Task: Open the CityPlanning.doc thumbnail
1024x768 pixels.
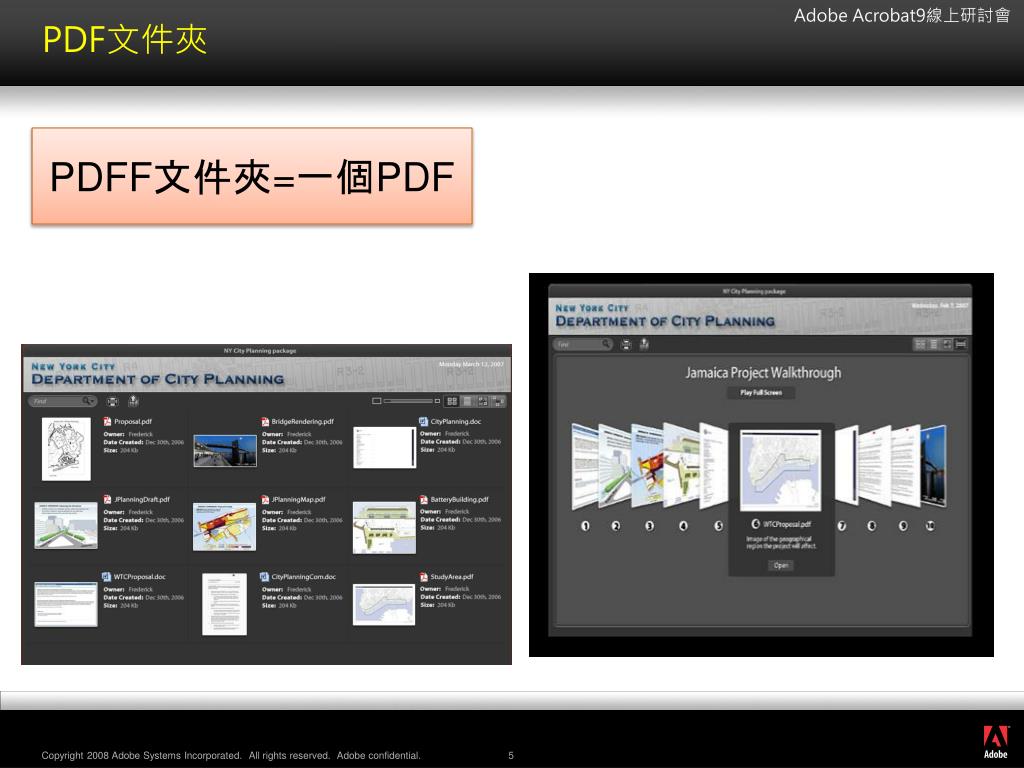Action: coord(384,447)
